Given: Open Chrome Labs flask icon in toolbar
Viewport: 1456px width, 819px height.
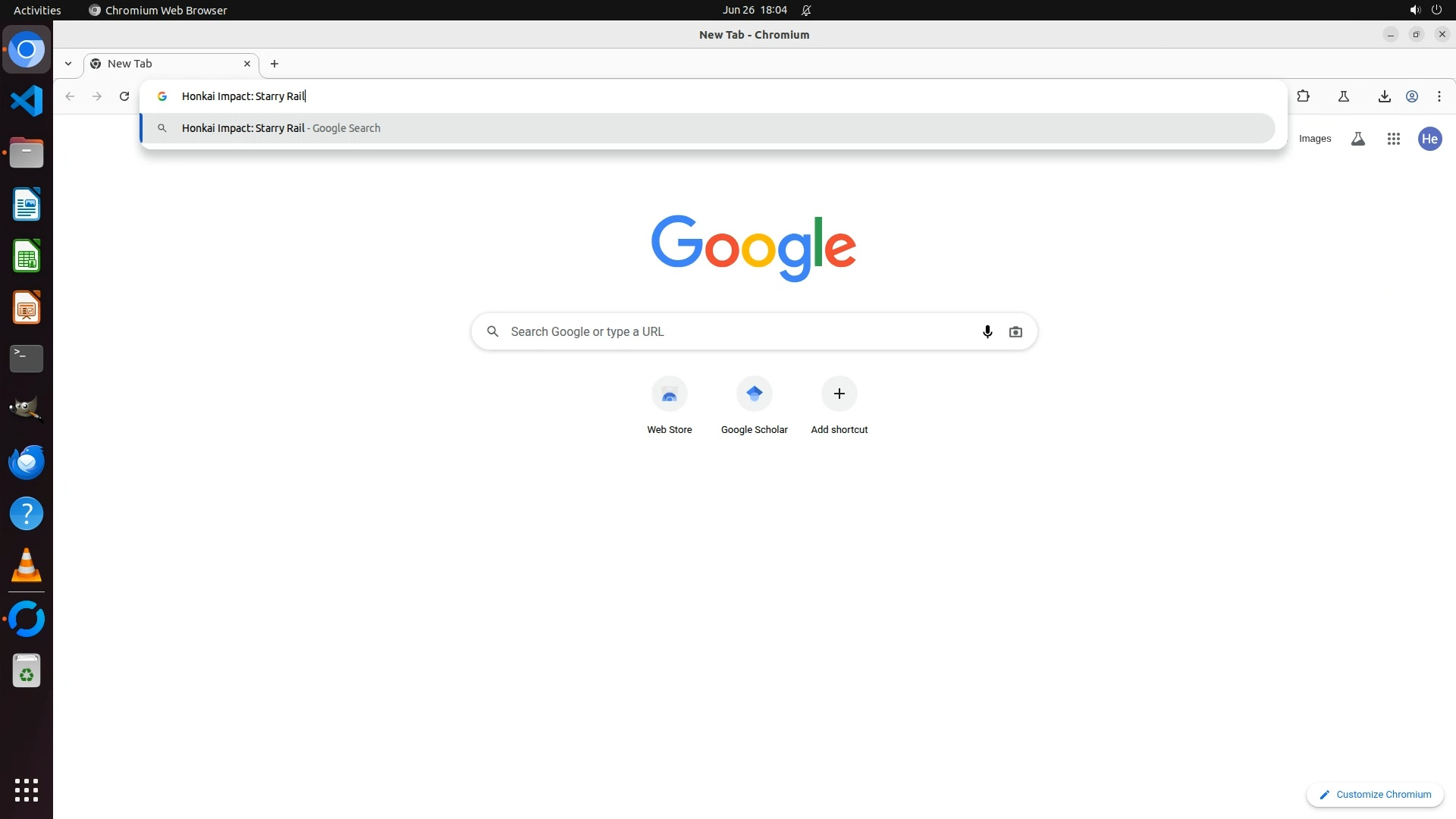Looking at the screenshot, I should tap(1343, 96).
